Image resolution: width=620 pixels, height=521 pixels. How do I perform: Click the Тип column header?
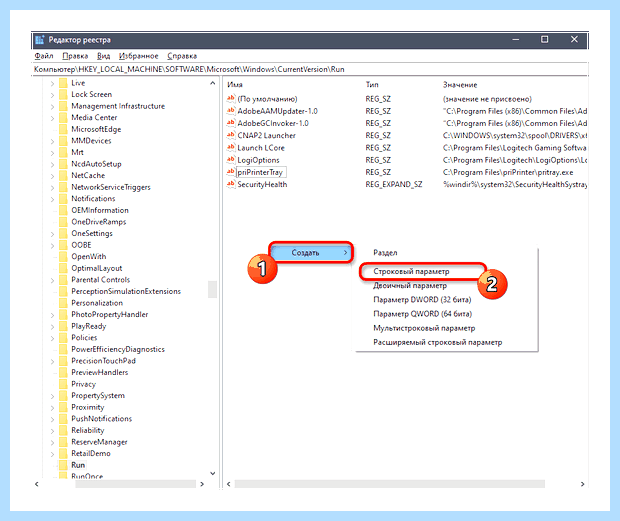pyautogui.click(x=372, y=85)
